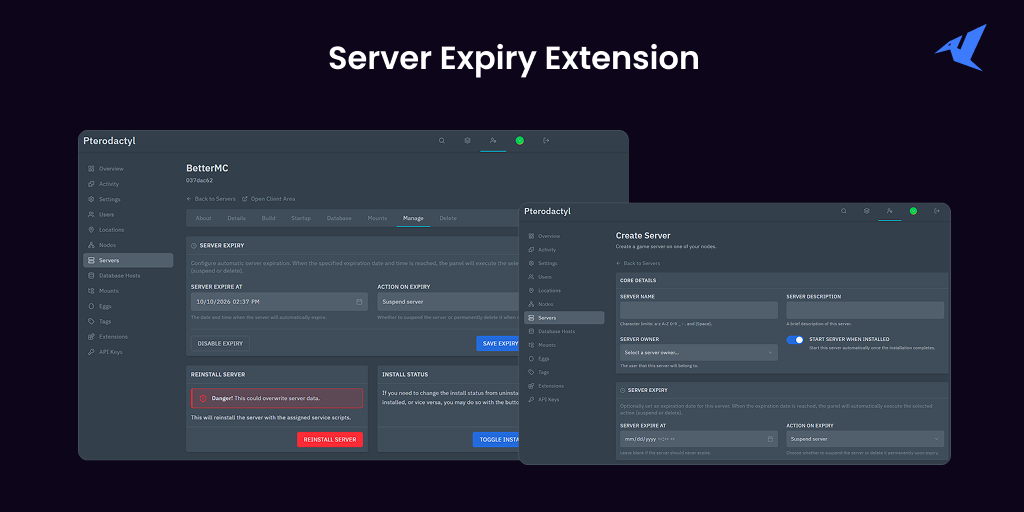
Task: Switch to Startup tab for BetterMC
Action: point(301,218)
